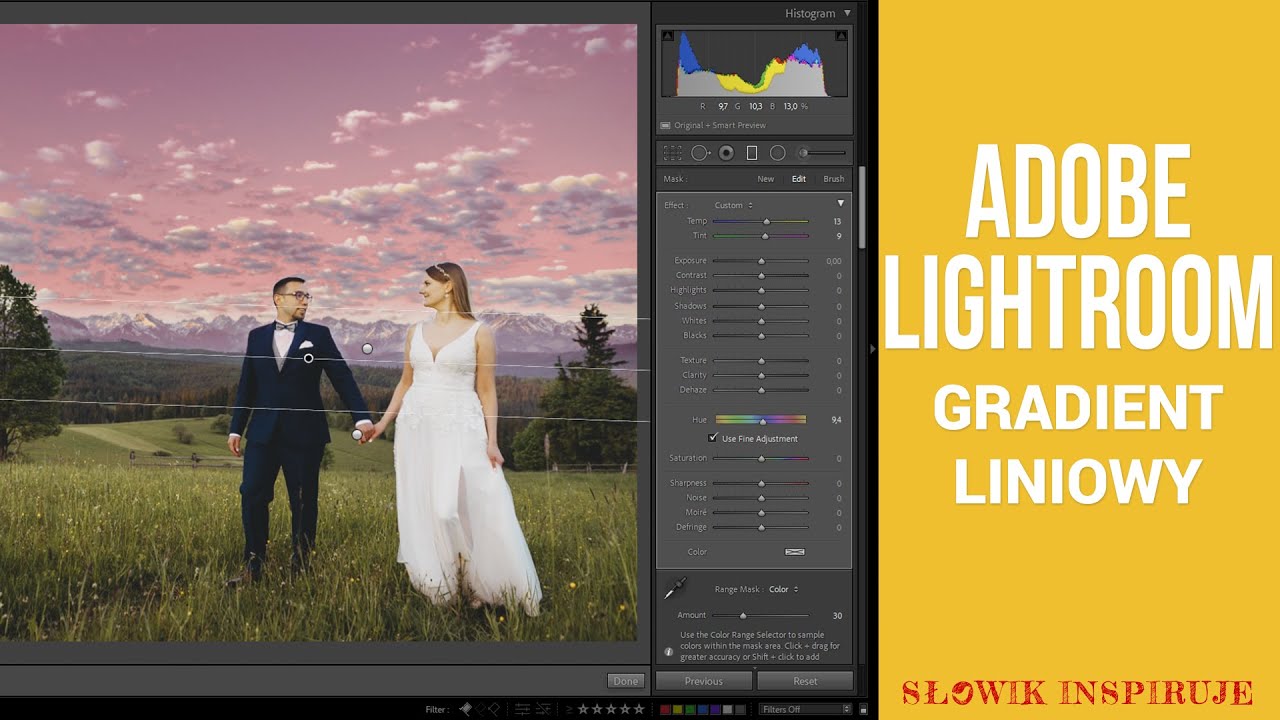The image size is (1280, 720).
Task: Toggle histogram highlight clipping indicator
Action: (840, 36)
